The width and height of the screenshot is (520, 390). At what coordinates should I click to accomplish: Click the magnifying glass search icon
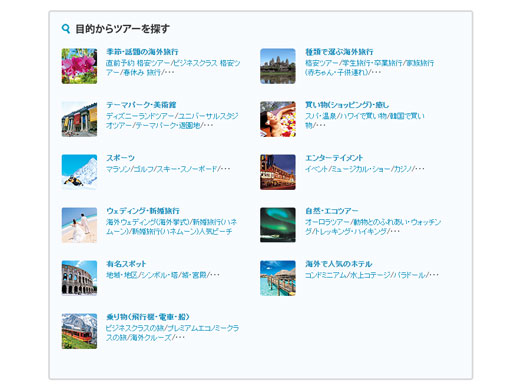[x=66, y=29]
